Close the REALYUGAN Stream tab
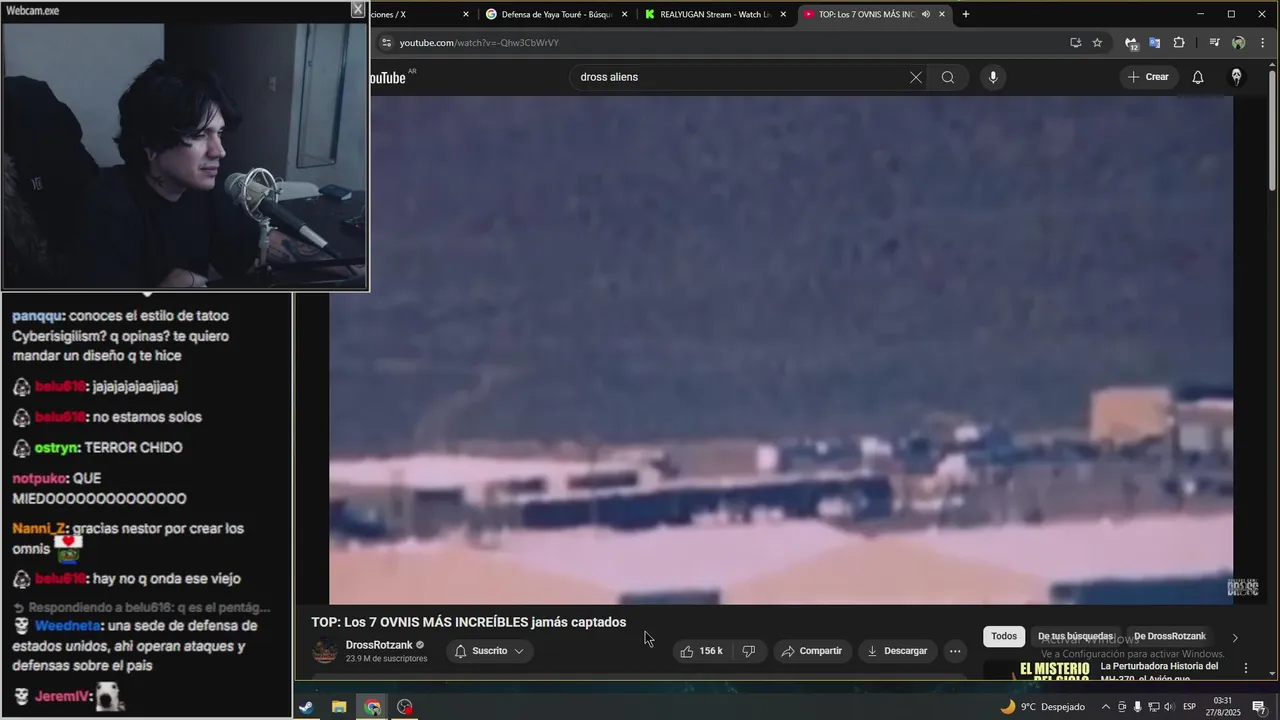 coord(783,14)
